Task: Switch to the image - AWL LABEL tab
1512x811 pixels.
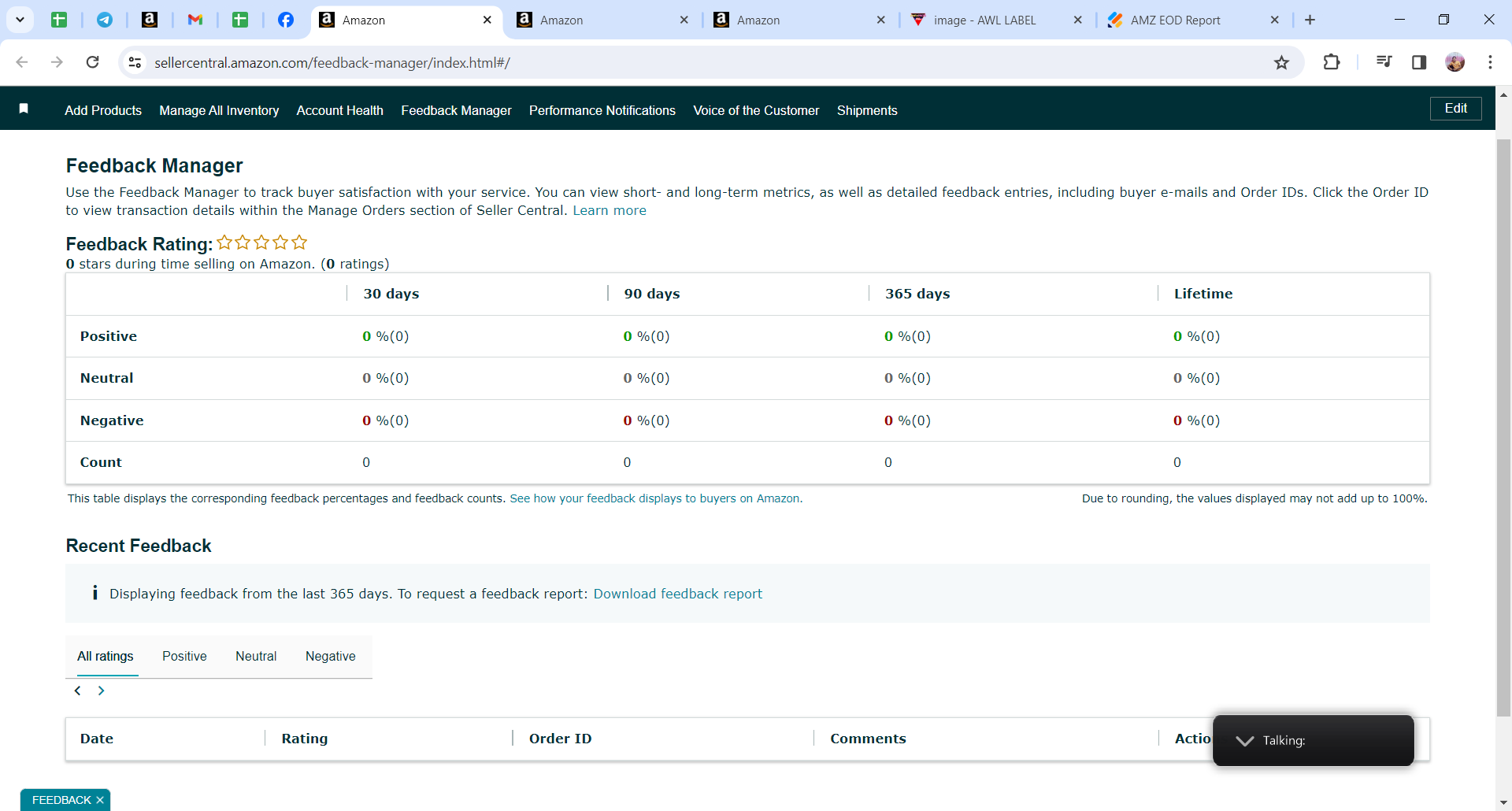Action: point(996,20)
